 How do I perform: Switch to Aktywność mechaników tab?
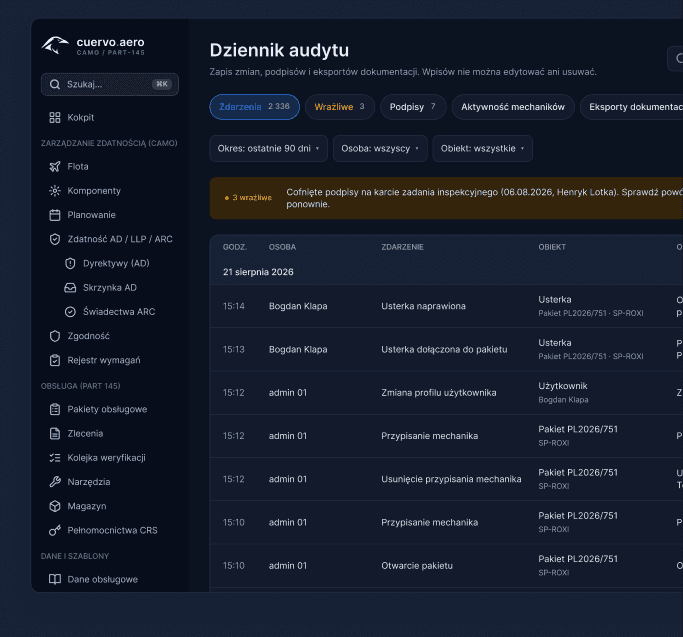tap(513, 107)
